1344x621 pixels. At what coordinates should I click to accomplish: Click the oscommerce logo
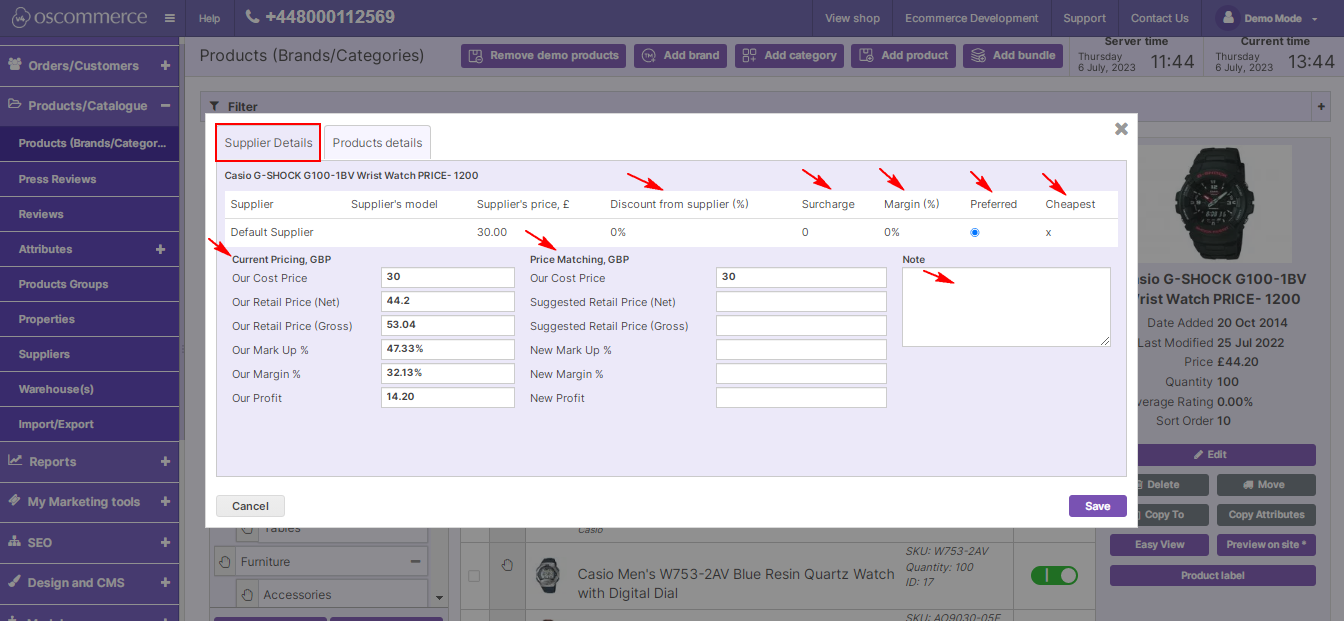point(79,18)
